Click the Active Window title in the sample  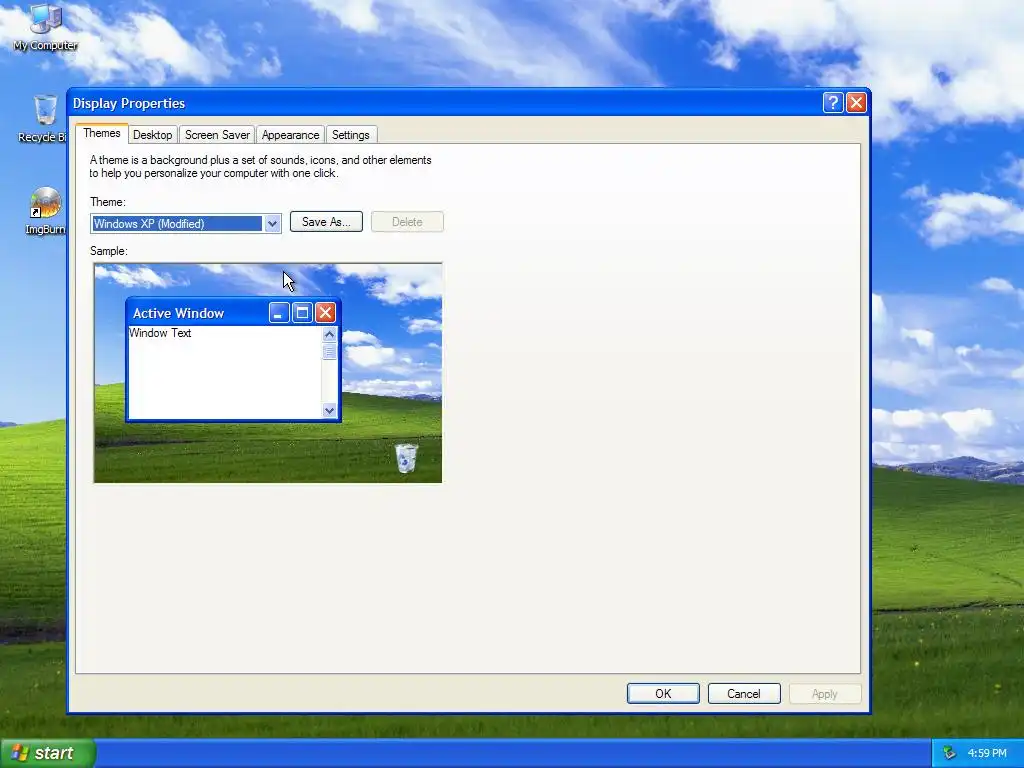click(178, 313)
